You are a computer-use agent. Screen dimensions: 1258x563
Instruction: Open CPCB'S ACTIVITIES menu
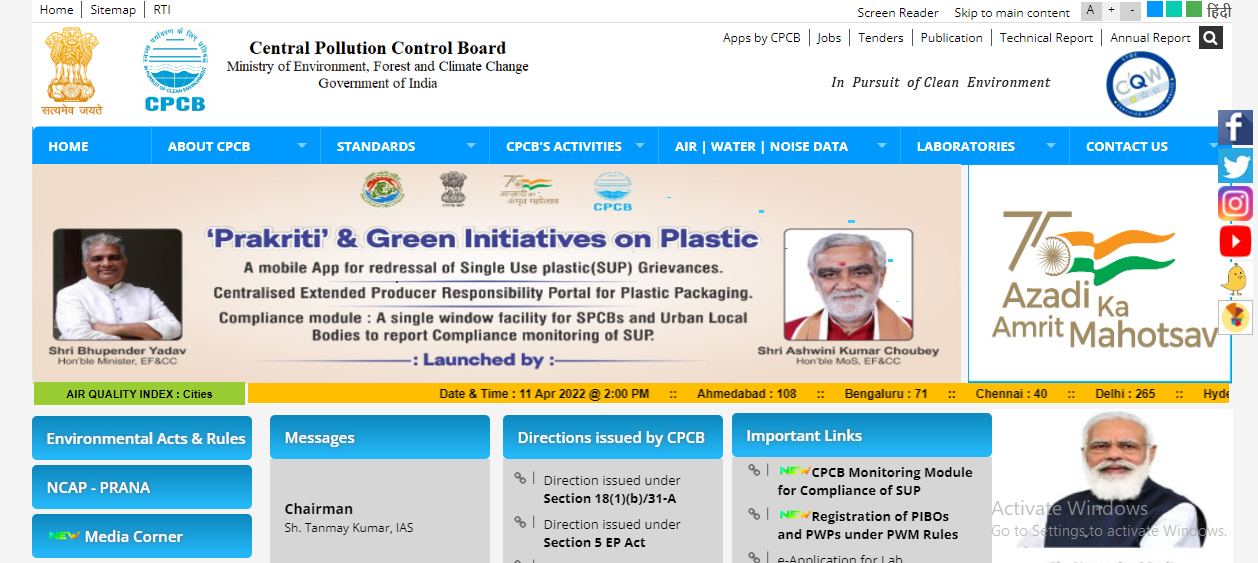point(564,146)
